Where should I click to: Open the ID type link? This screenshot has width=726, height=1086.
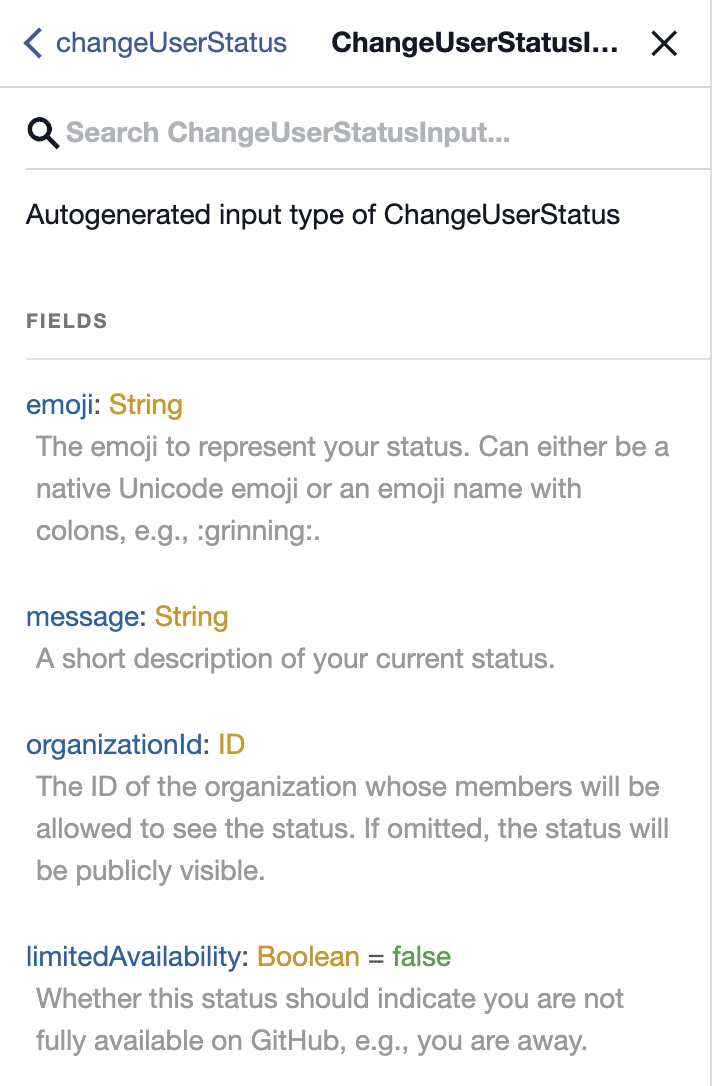231,745
